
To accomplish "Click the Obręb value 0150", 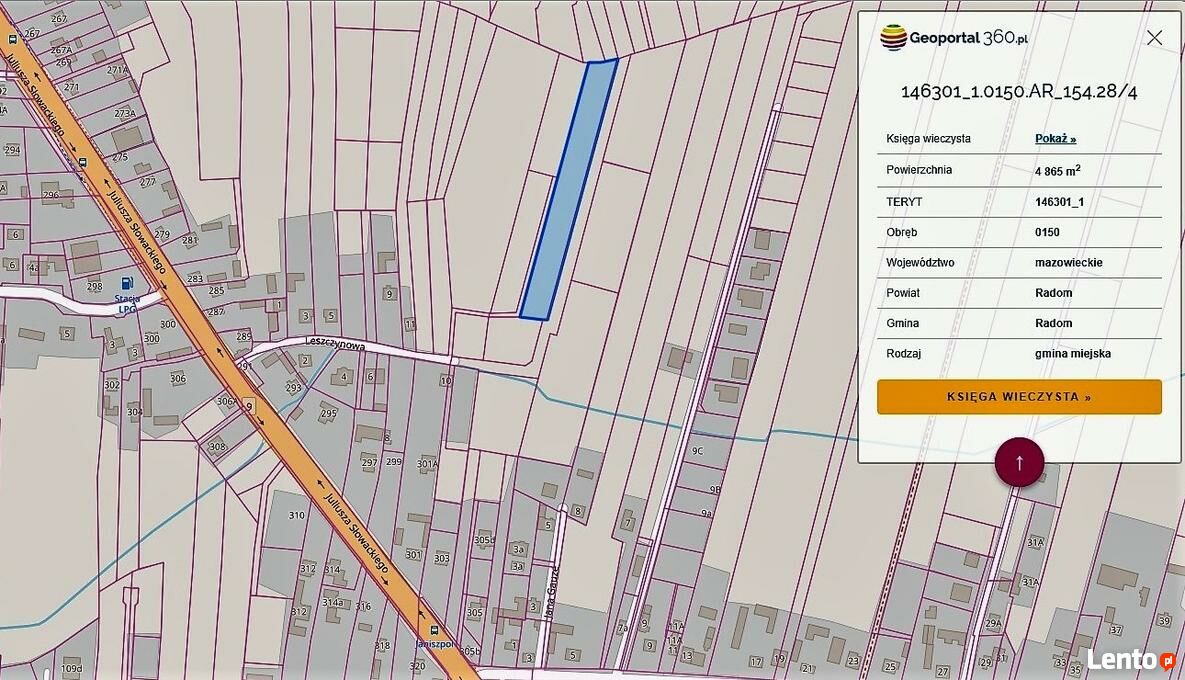I will pos(1047,232).
